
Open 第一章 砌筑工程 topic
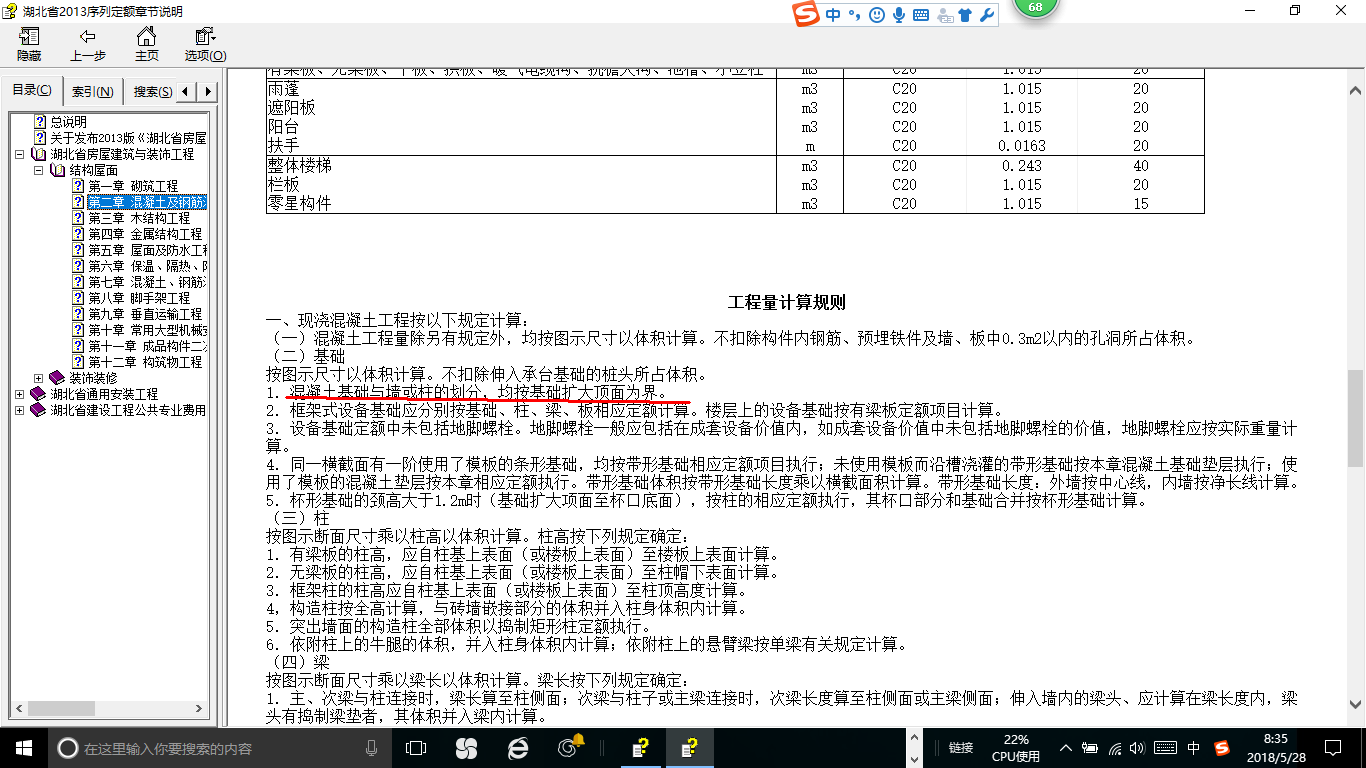click(x=133, y=186)
